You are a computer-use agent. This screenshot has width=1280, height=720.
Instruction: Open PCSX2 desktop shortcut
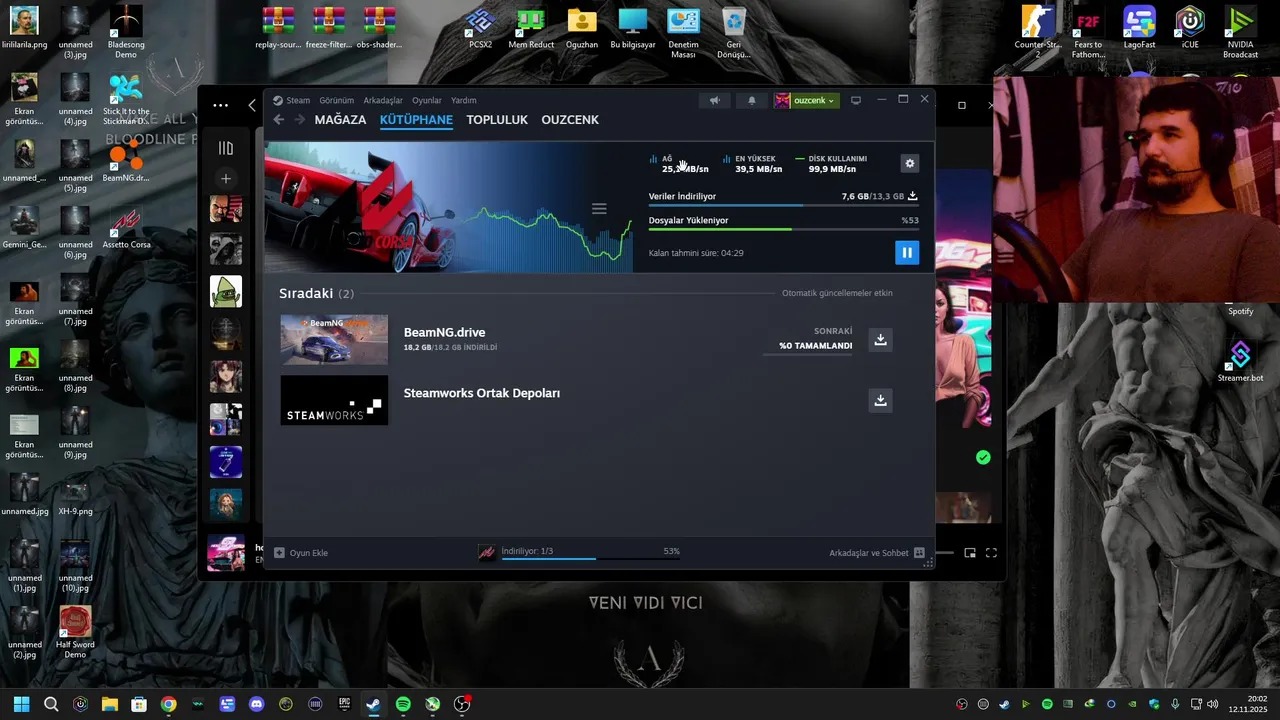[x=480, y=27]
